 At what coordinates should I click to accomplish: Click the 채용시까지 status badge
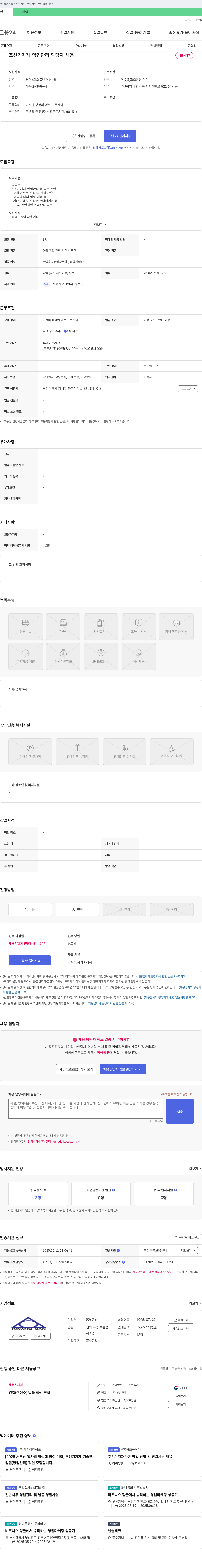click(x=184, y=55)
